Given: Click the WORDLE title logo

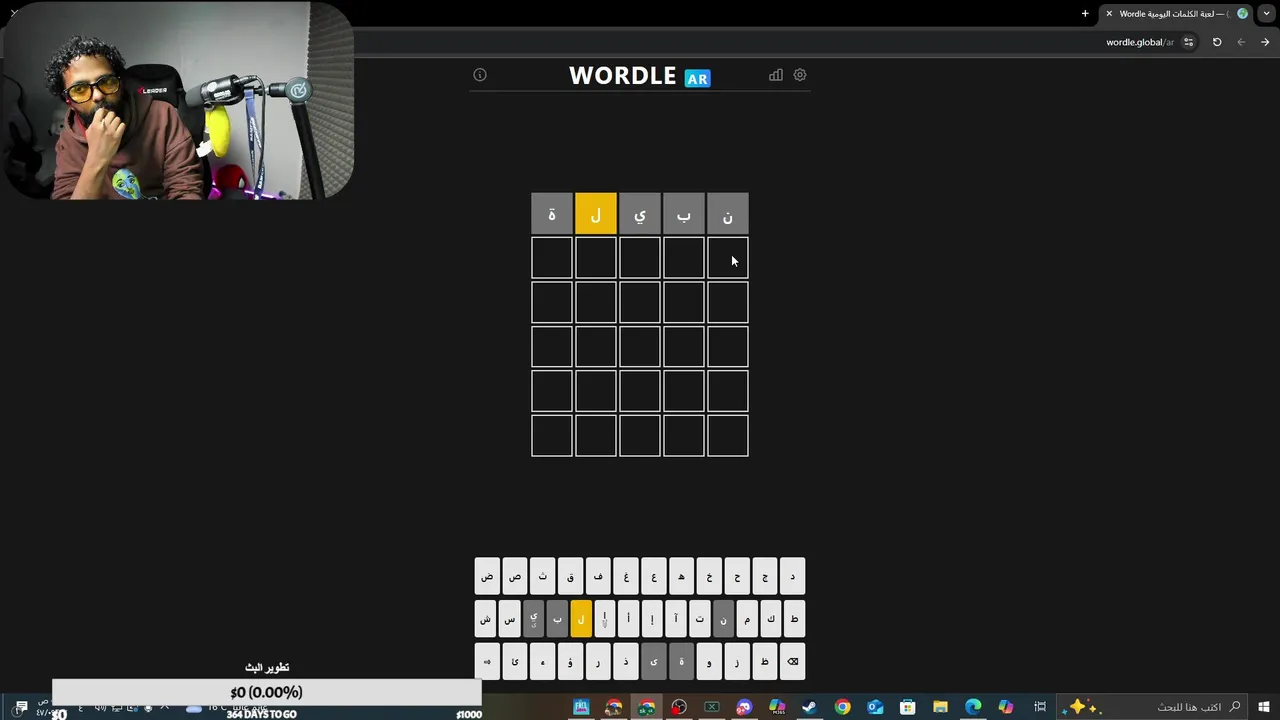Looking at the screenshot, I should (x=623, y=76).
